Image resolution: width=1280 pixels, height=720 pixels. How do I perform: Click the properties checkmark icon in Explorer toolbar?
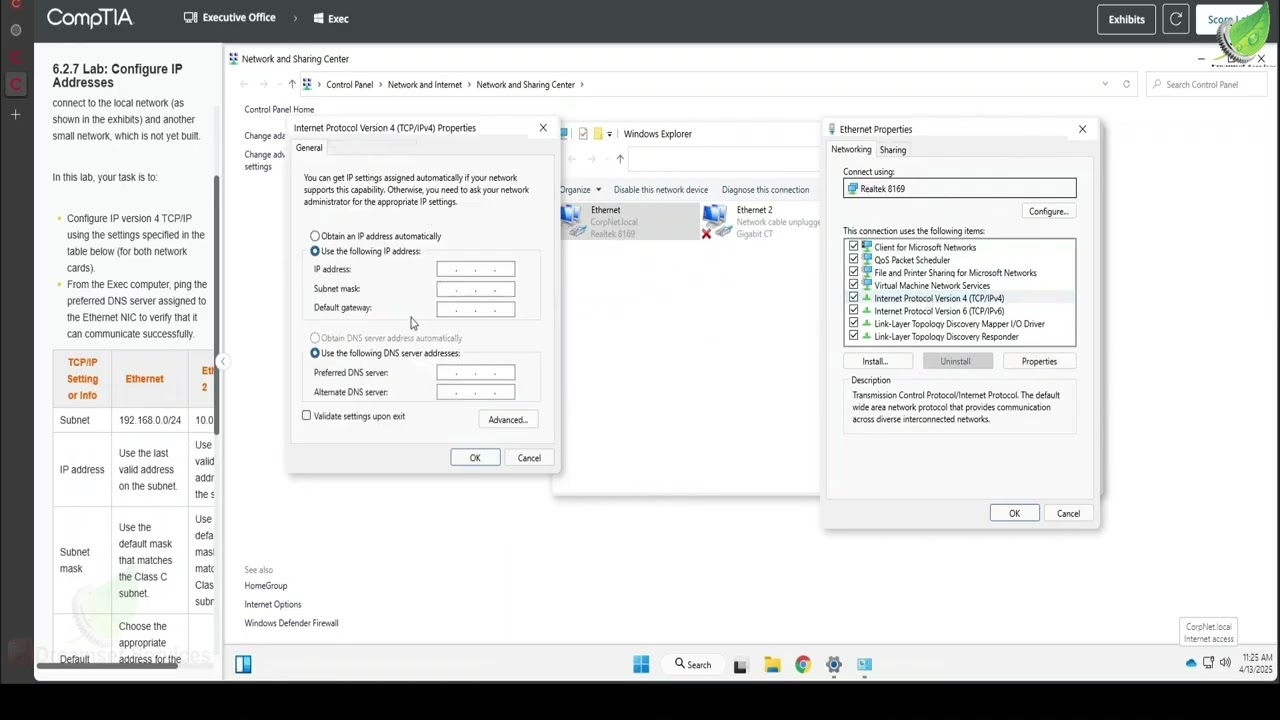(583, 133)
